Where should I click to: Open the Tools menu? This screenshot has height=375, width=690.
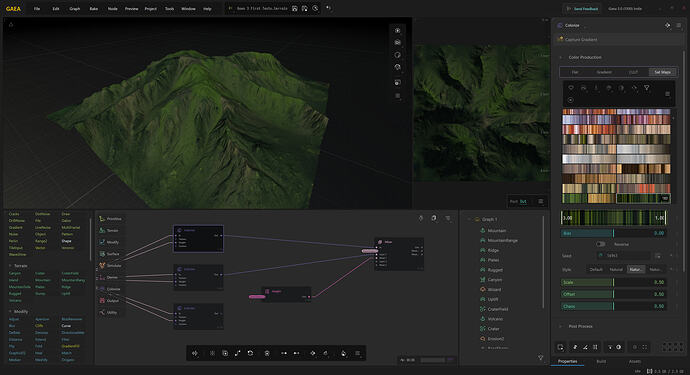pos(169,9)
